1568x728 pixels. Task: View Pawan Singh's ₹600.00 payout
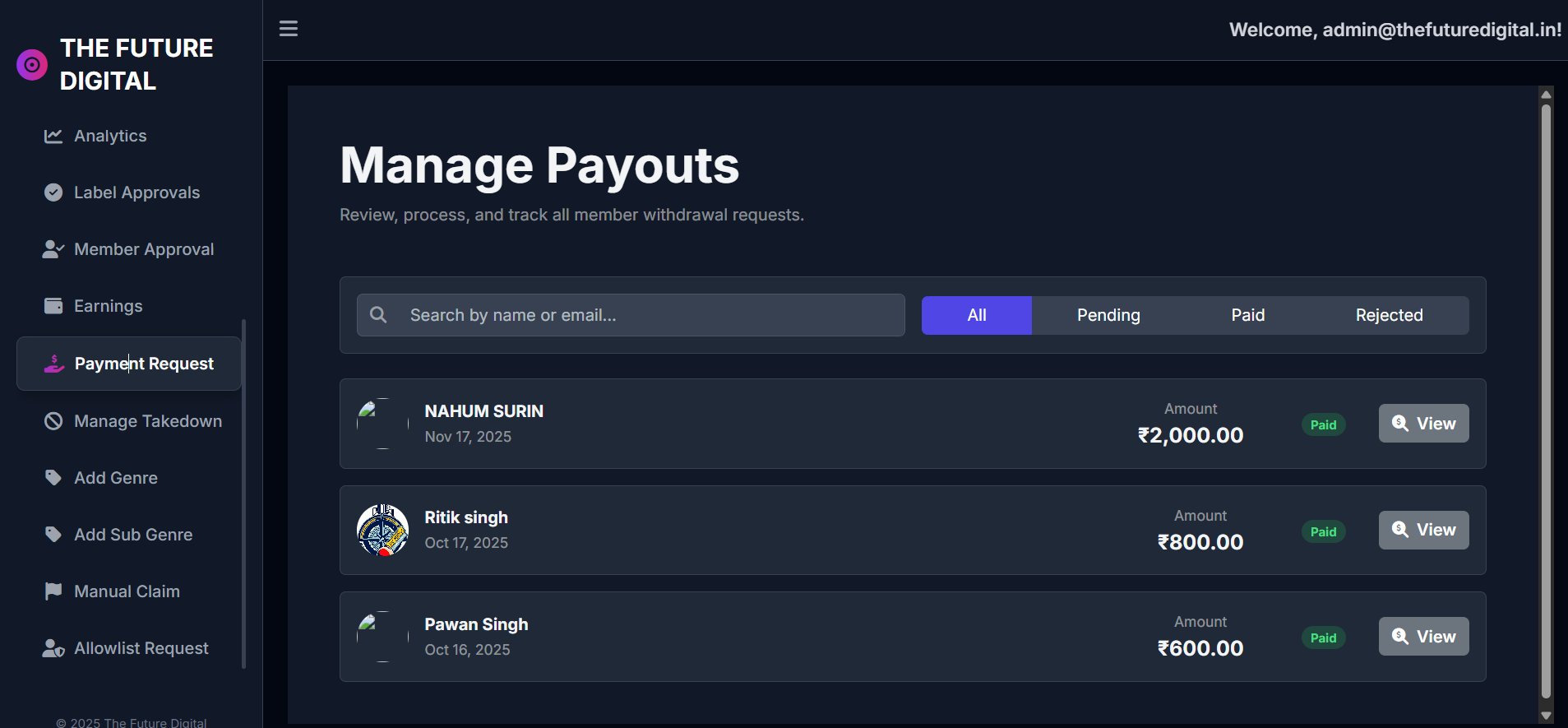(x=1423, y=637)
